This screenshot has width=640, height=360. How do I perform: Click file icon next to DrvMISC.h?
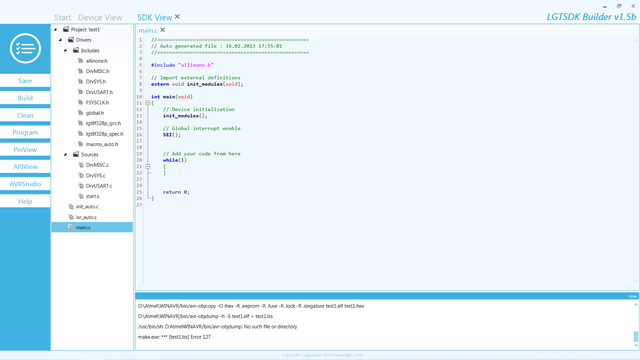[80, 71]
